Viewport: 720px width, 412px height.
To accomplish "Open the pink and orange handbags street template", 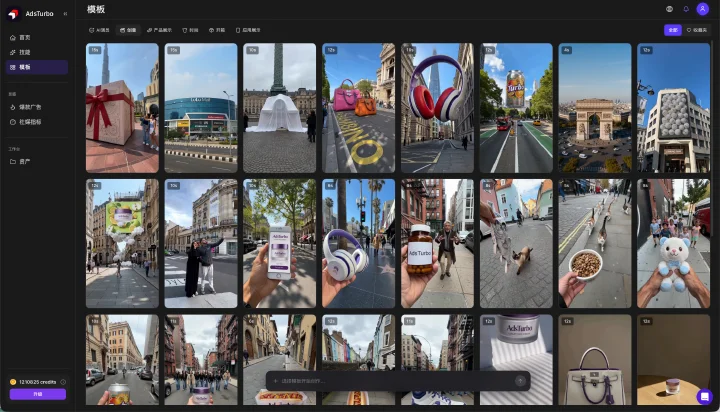I will 359,108.
